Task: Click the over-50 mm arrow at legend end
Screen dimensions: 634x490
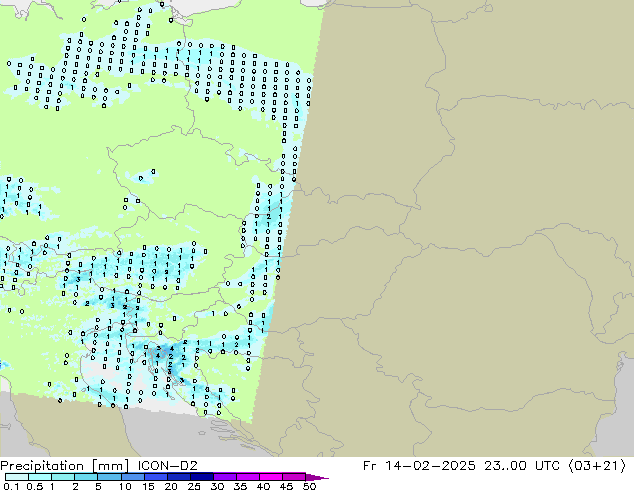Action: (x=317, y=477)
